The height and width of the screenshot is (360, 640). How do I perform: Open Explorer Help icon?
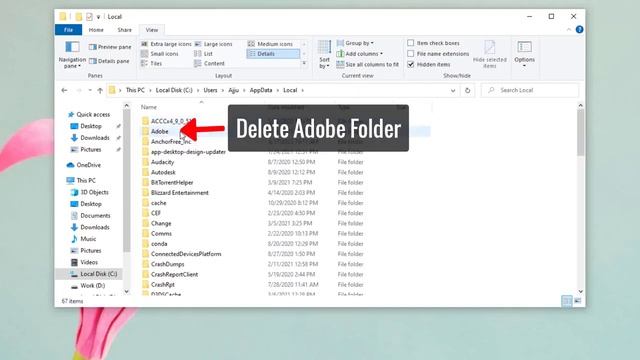(579, 30)
